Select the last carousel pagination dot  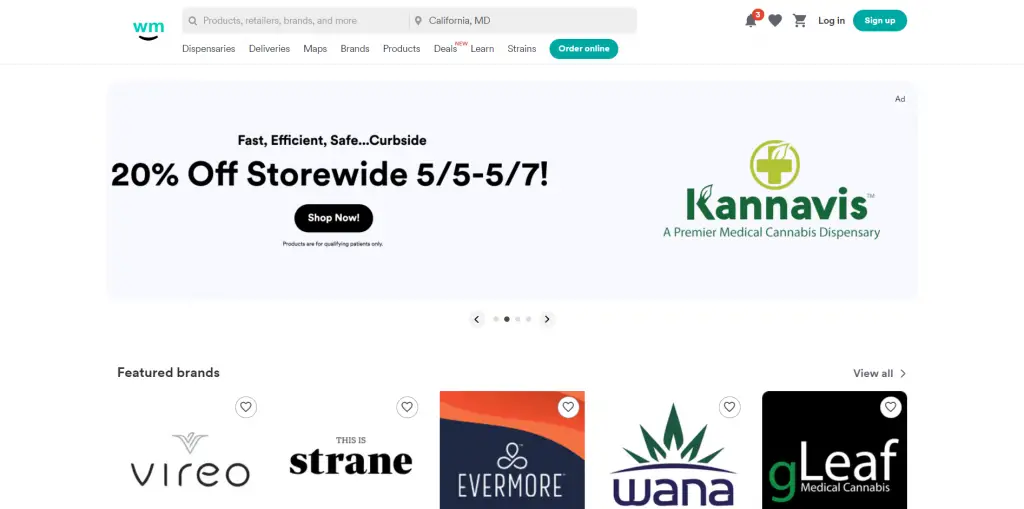[528, 320]
